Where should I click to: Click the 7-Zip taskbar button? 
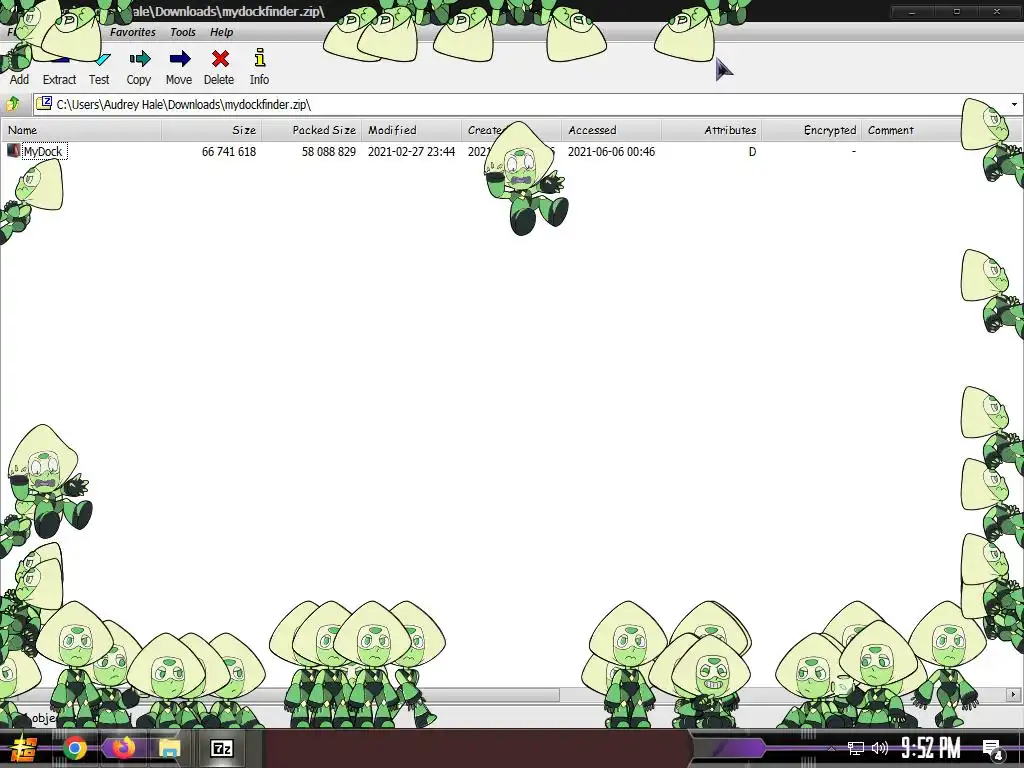222,748
